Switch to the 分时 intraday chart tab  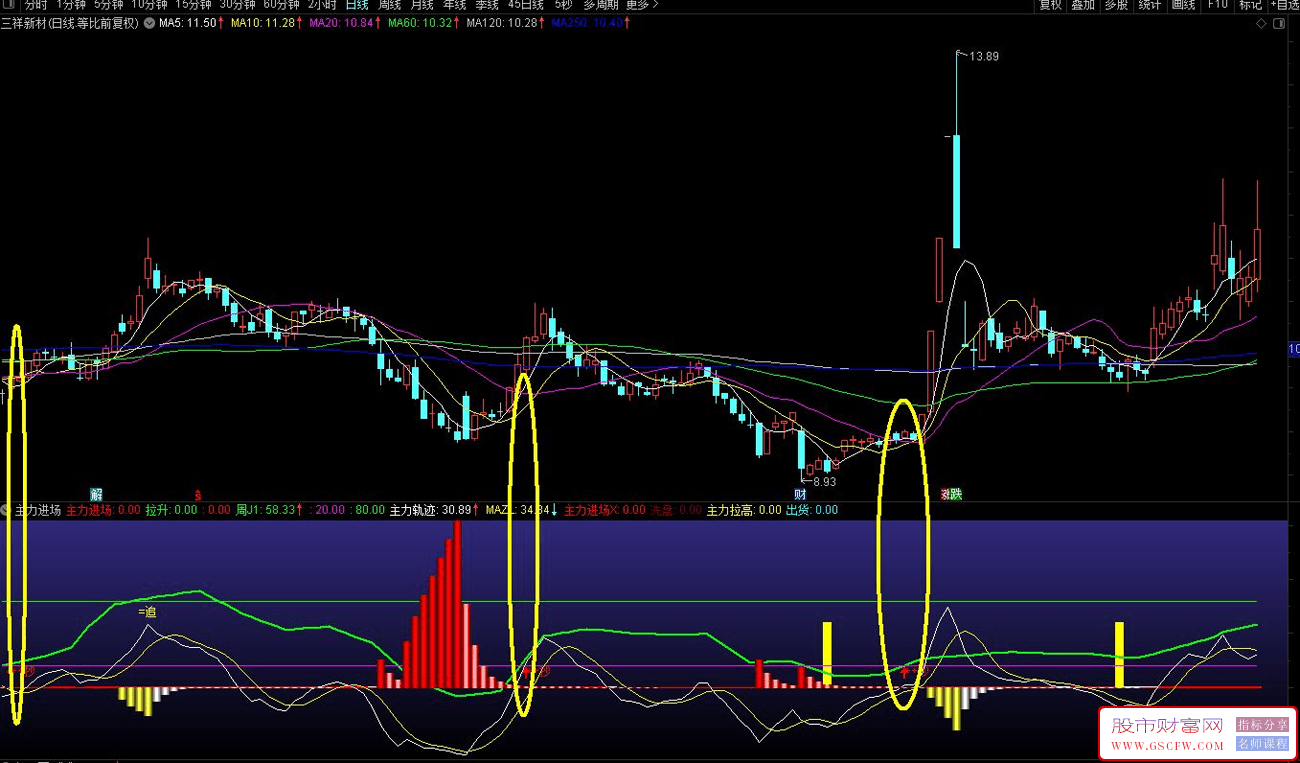(36, 4)
